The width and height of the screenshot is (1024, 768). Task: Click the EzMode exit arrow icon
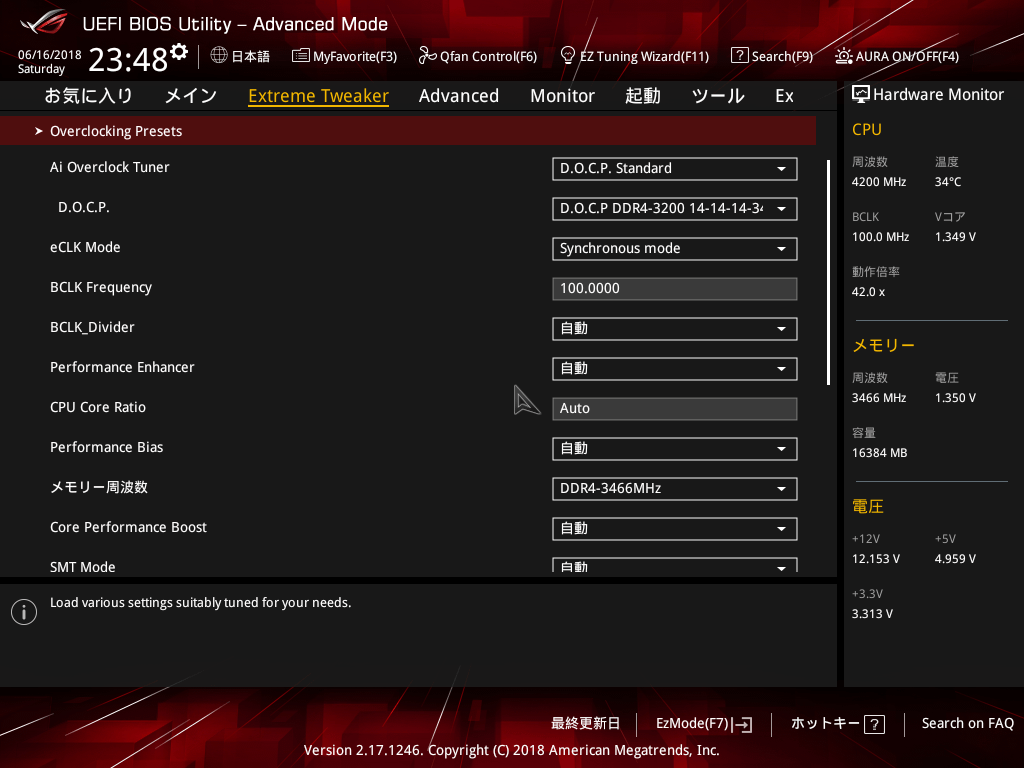743,724
